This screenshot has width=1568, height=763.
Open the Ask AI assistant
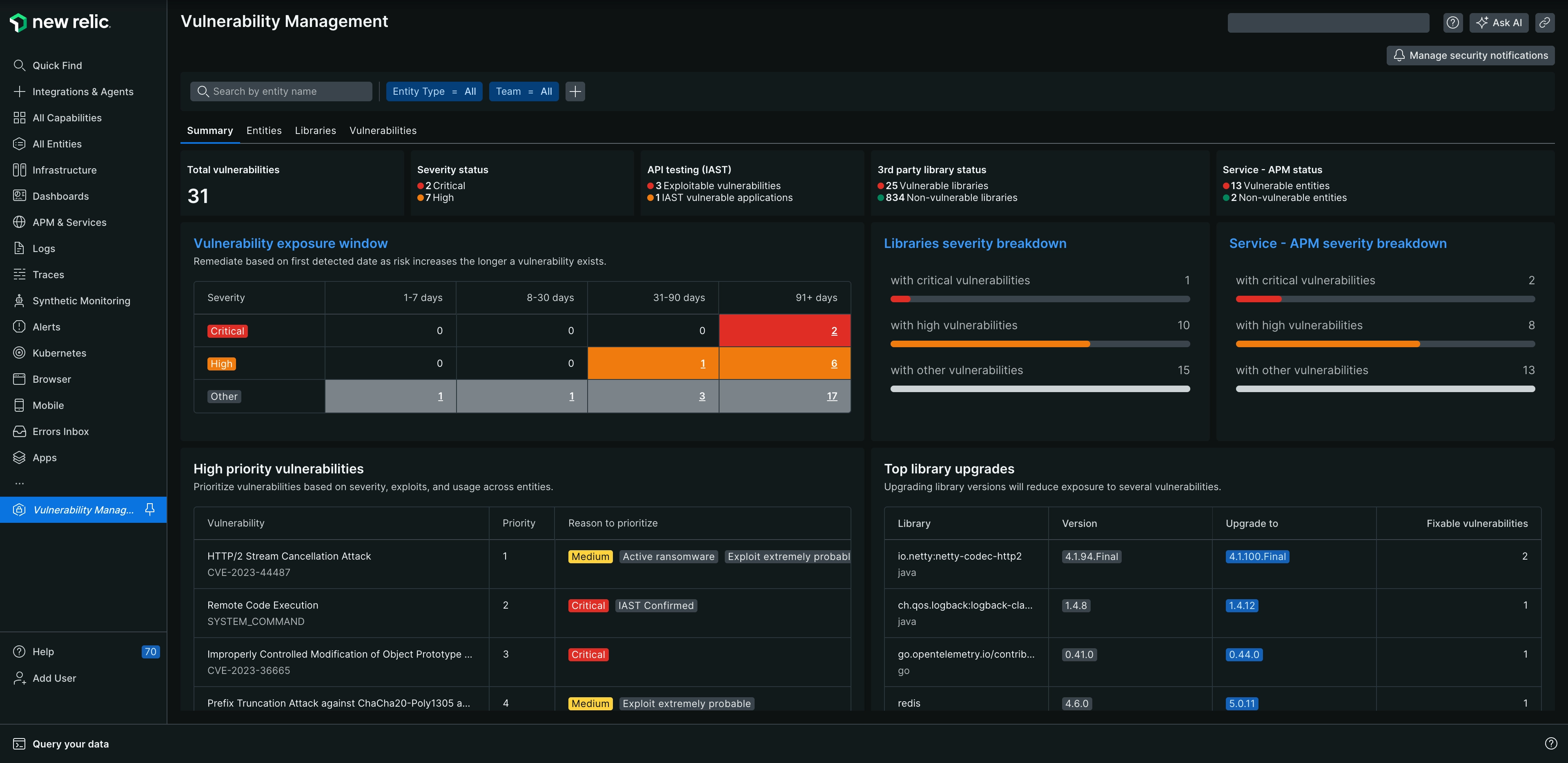[1499, 22]
